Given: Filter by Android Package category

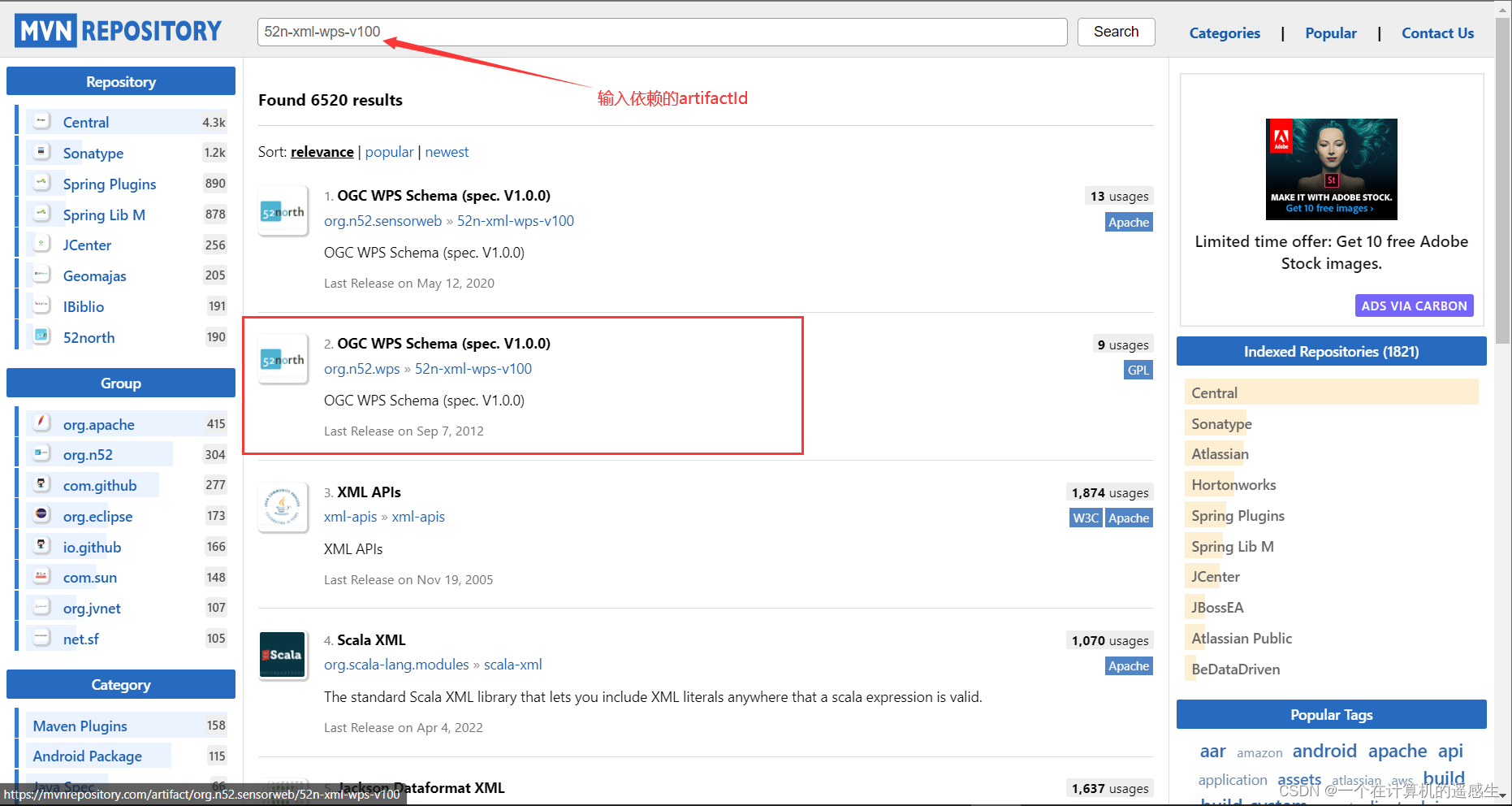Looking at the screenshot, I should 87,756.
